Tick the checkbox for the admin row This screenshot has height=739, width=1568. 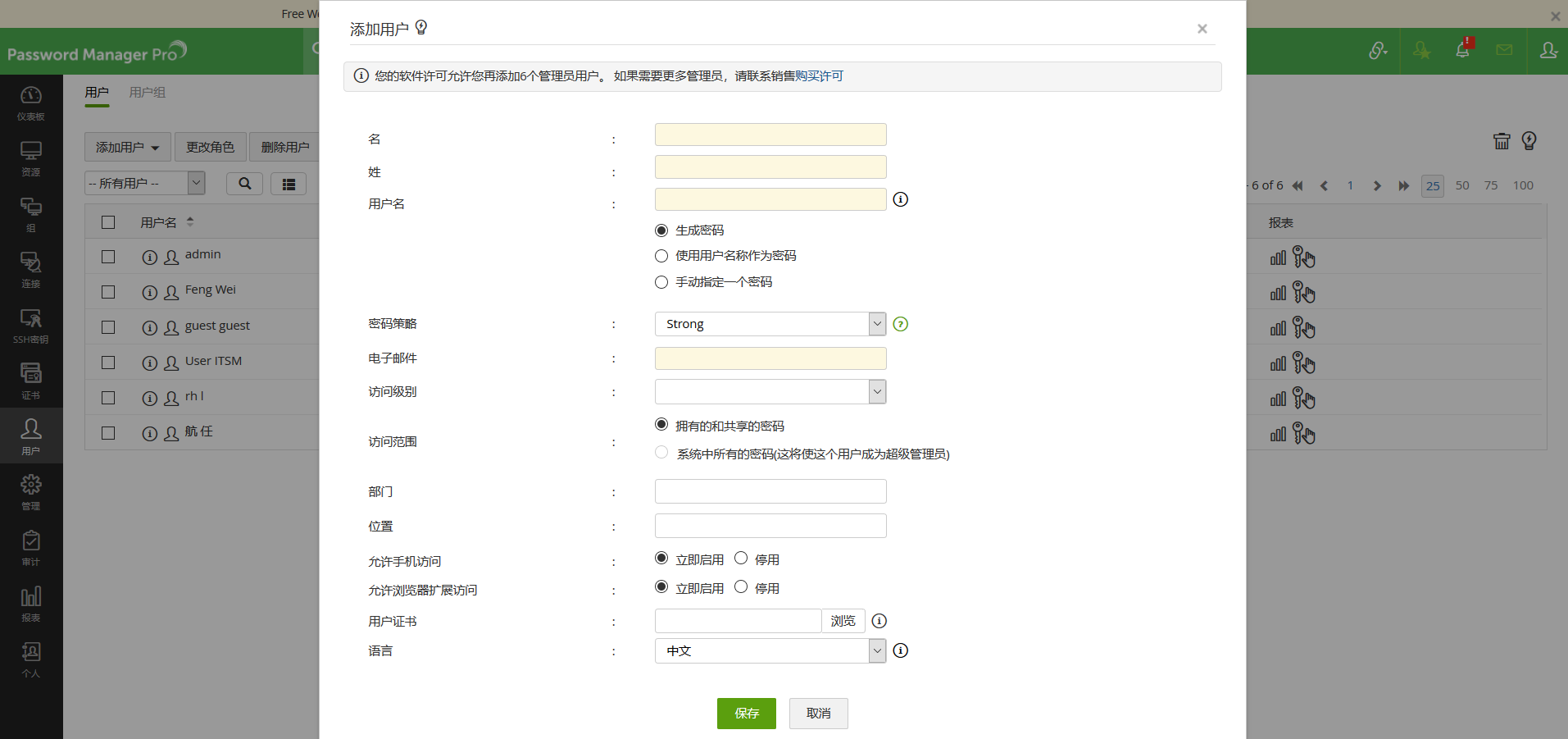108,257
